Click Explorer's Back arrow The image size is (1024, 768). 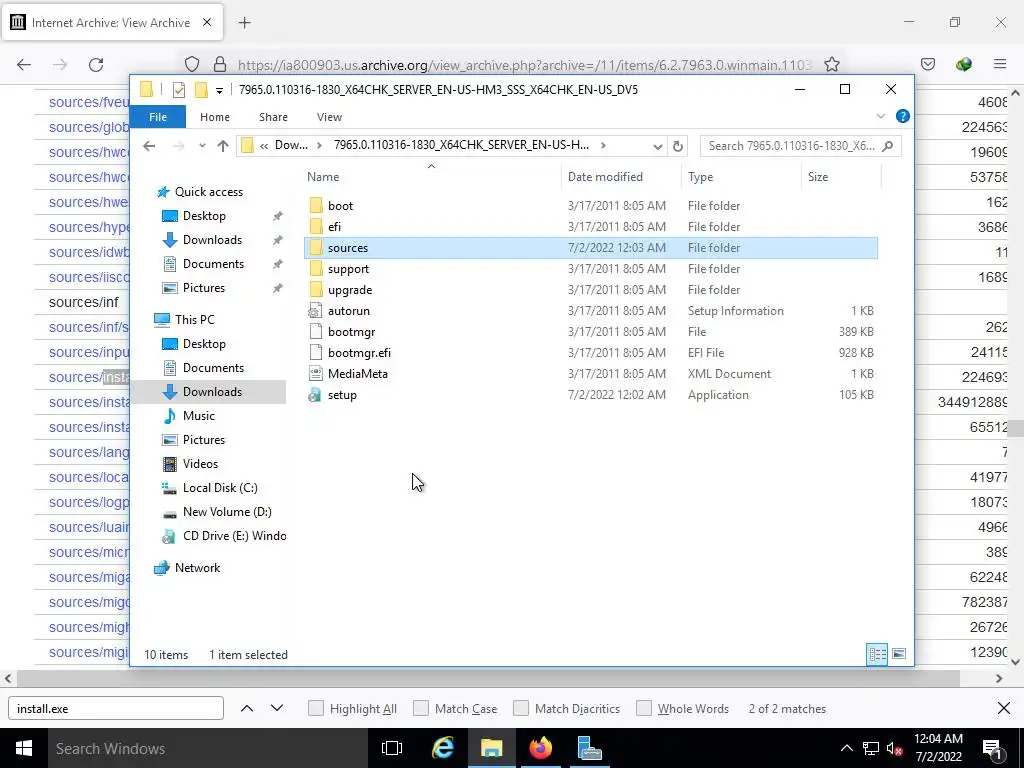tap(149, 146)
